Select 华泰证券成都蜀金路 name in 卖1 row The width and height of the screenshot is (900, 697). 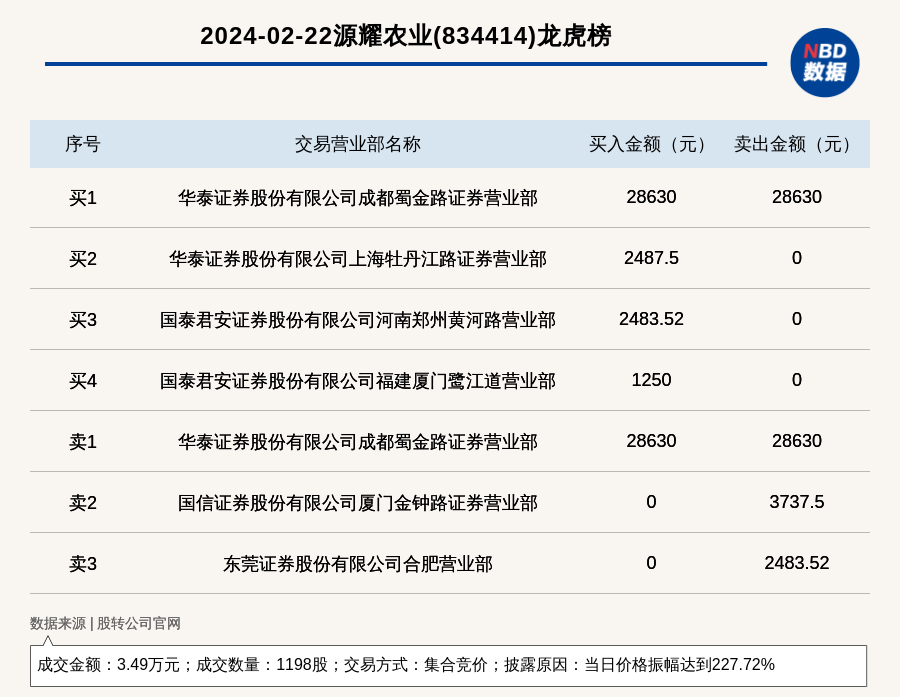click(358, 442)
